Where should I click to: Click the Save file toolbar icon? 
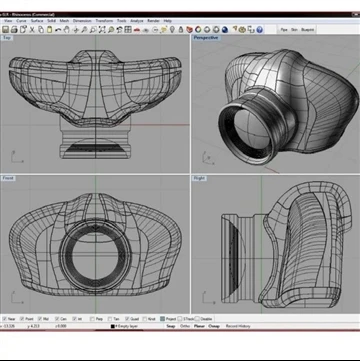point(5,29)
